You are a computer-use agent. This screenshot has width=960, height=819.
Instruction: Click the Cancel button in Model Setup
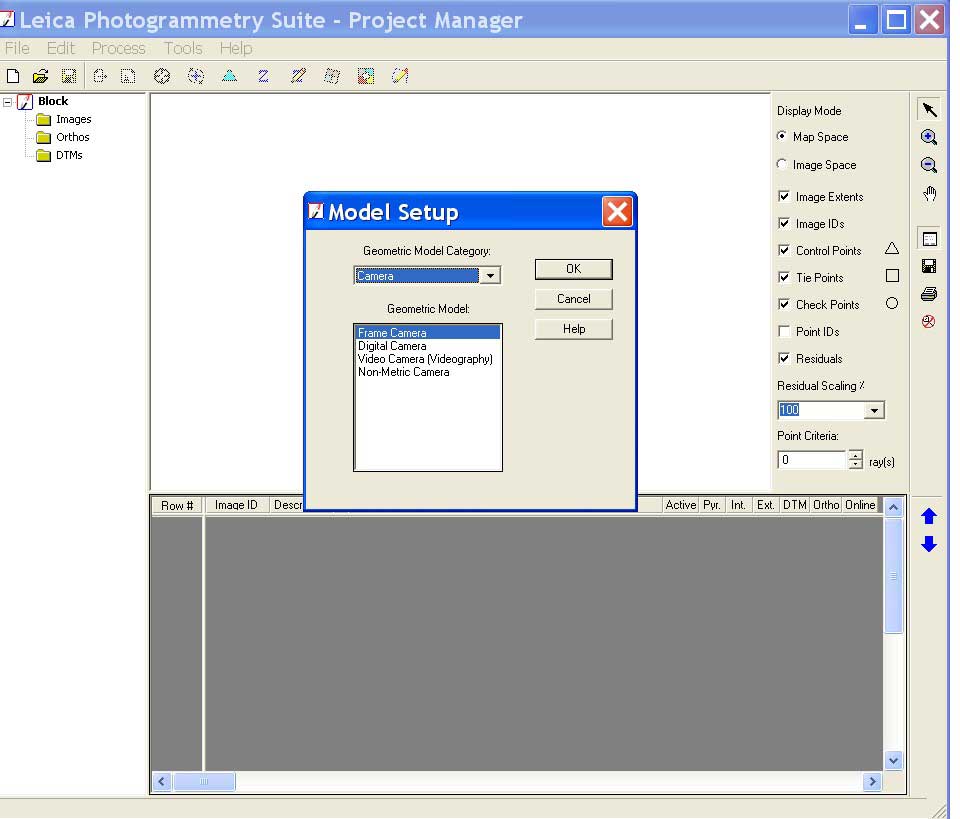573,299
